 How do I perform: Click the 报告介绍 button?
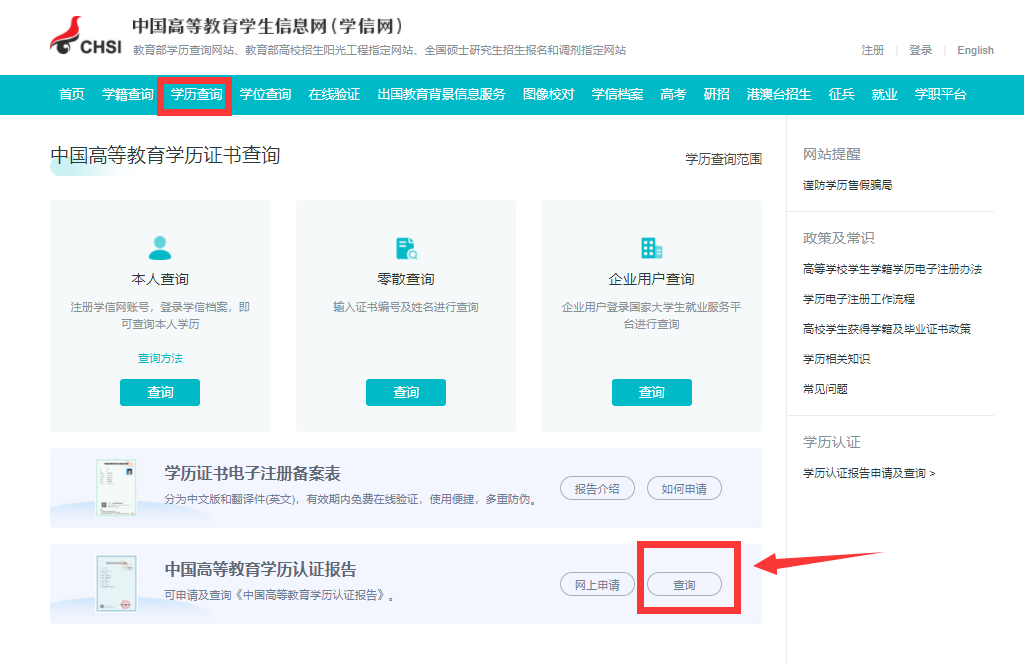(598, 488)
